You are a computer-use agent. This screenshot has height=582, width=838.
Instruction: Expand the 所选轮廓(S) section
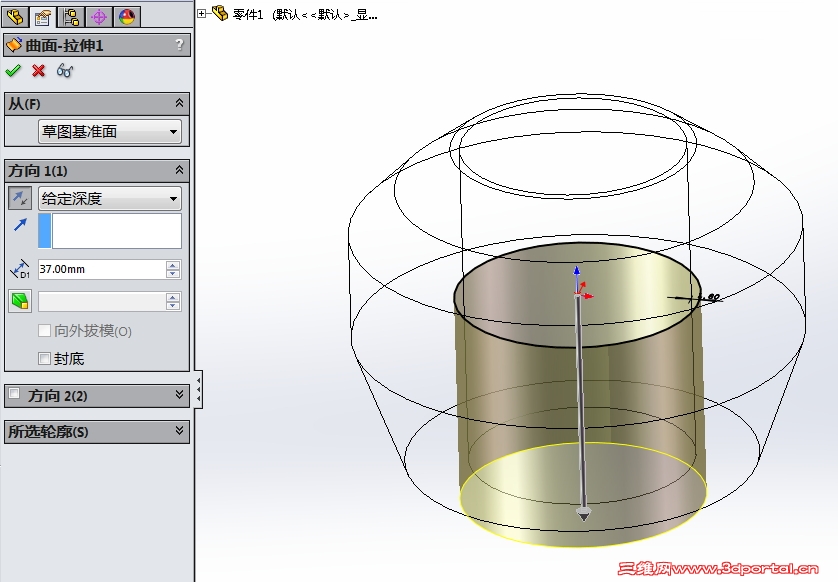[x=180, y=430]
